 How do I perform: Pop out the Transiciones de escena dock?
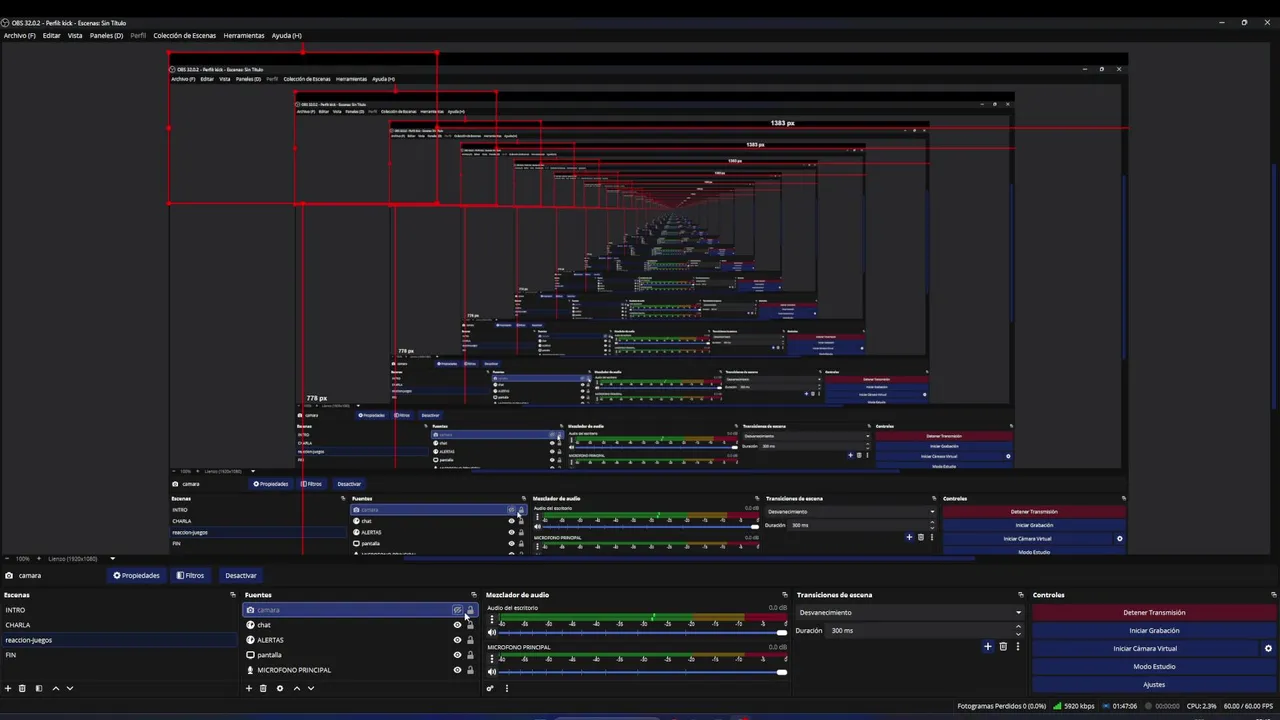pyautogui.click(x=1021, y=595)
